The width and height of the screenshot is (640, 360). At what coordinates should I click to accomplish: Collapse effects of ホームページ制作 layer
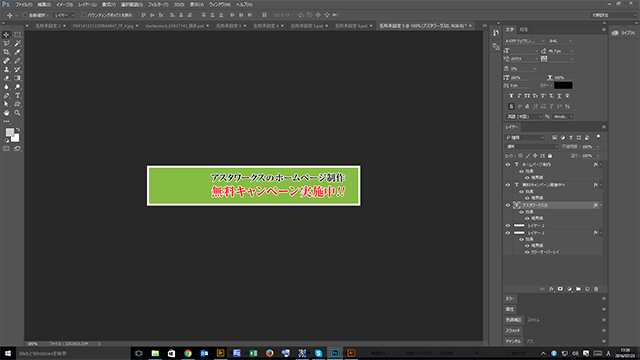600,164
